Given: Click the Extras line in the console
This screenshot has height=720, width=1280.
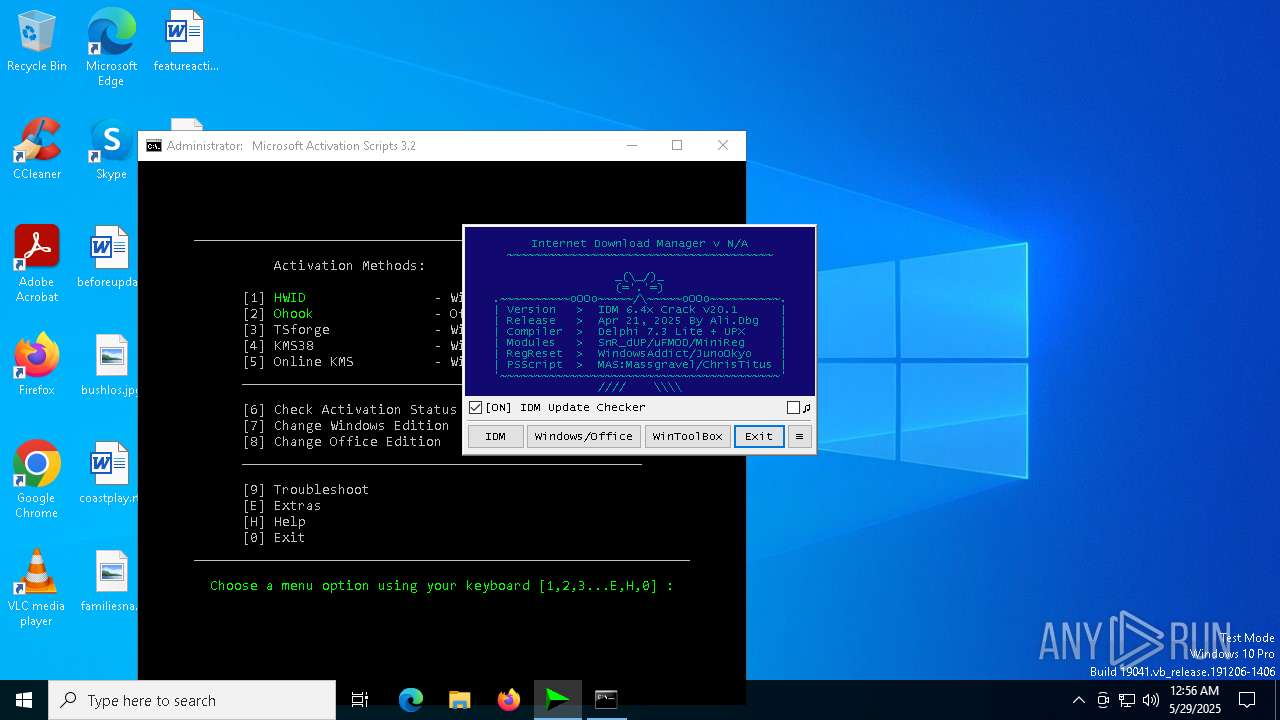Looking at the screenshot, I should pyautogui.click(x=282, y=506).
